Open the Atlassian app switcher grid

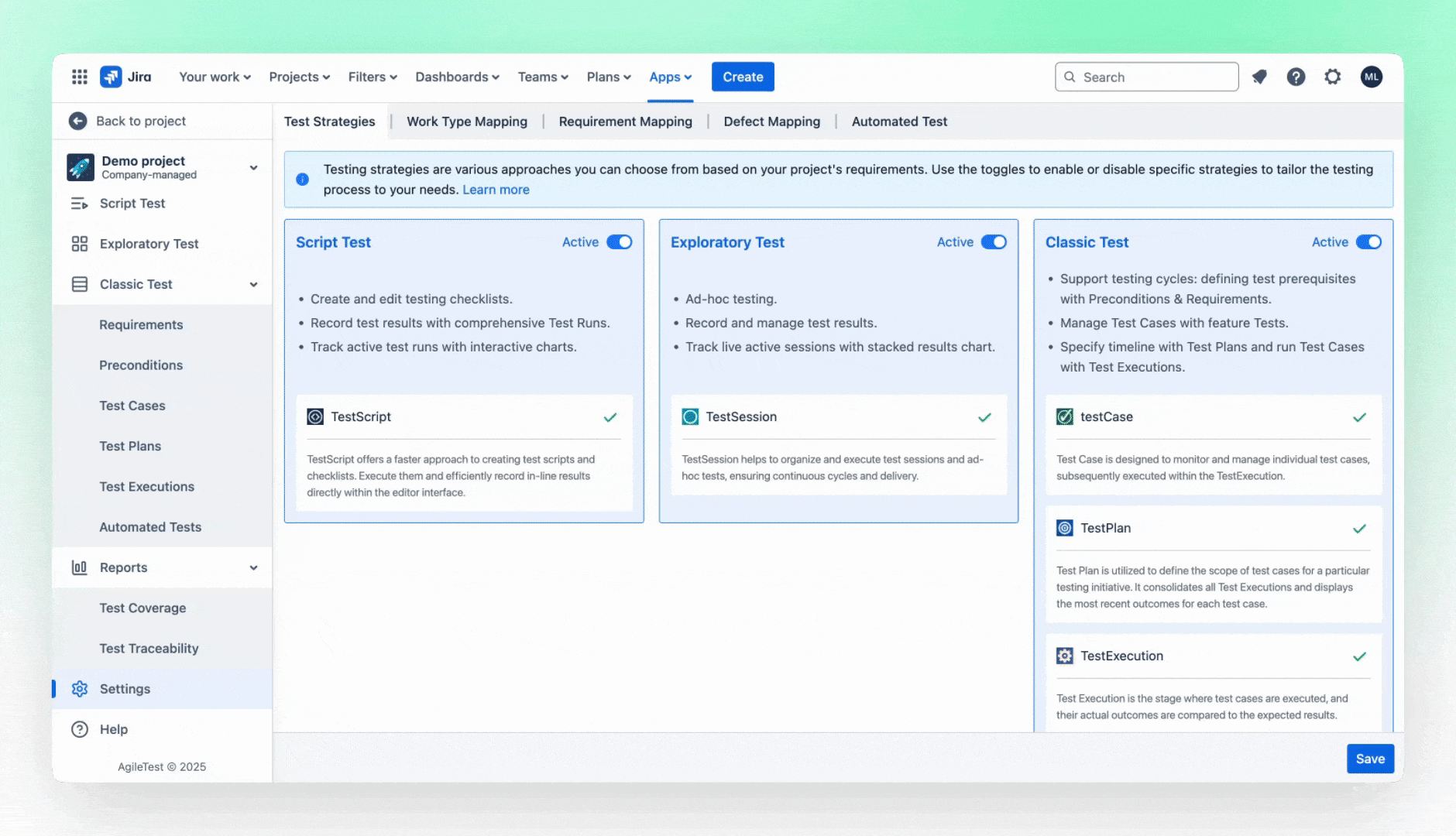click(x=79, y=77)
